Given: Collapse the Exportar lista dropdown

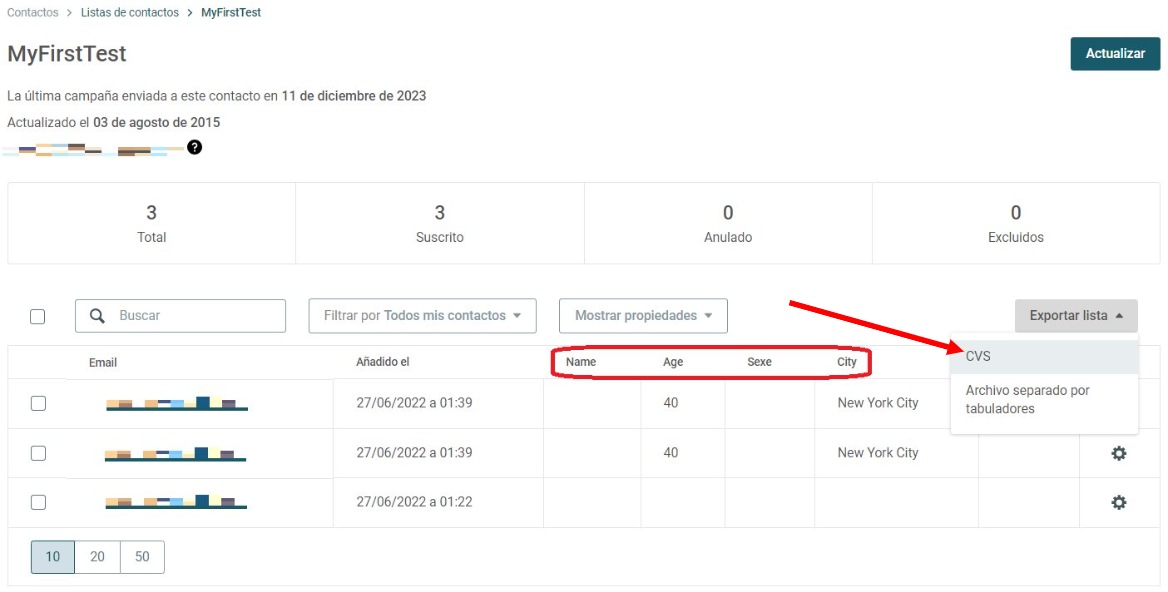Looking at the screenshot, I should click(x=1076, y=316).
